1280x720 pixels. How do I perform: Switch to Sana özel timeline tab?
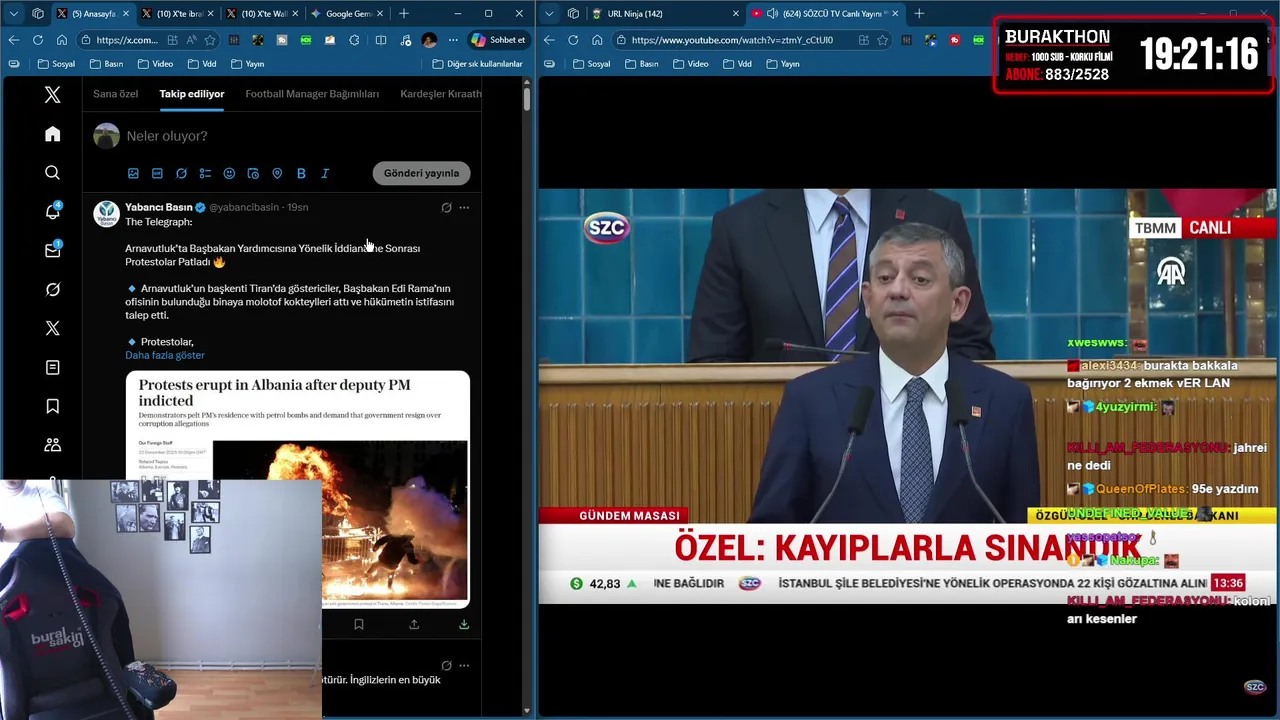[x=116, y=94]
